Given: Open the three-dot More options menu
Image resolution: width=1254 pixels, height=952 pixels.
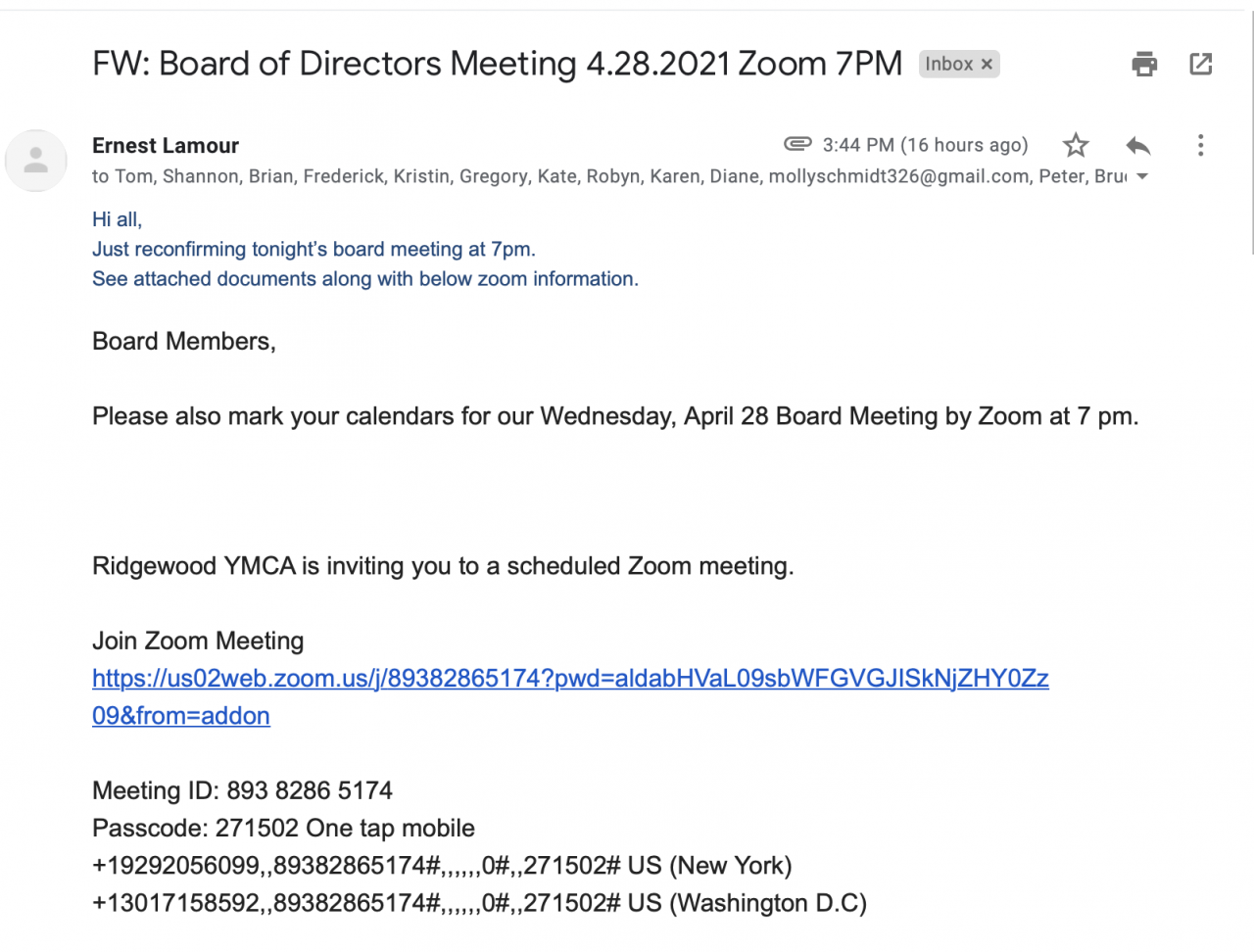Looking at the screenshot, I should tap(1200, 146).
